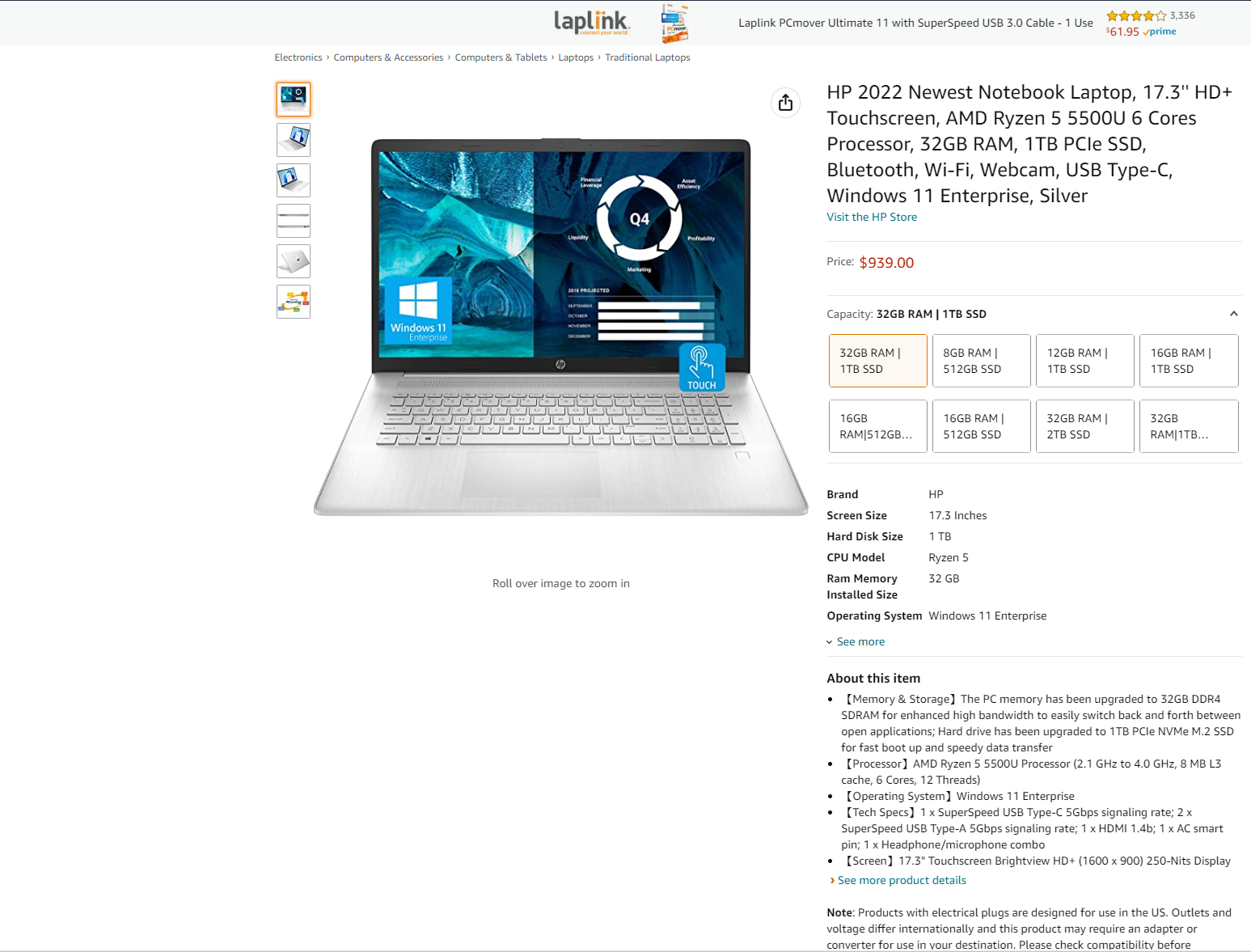
Task: Click the main laptop product image
Action: (x=561, y=328)
